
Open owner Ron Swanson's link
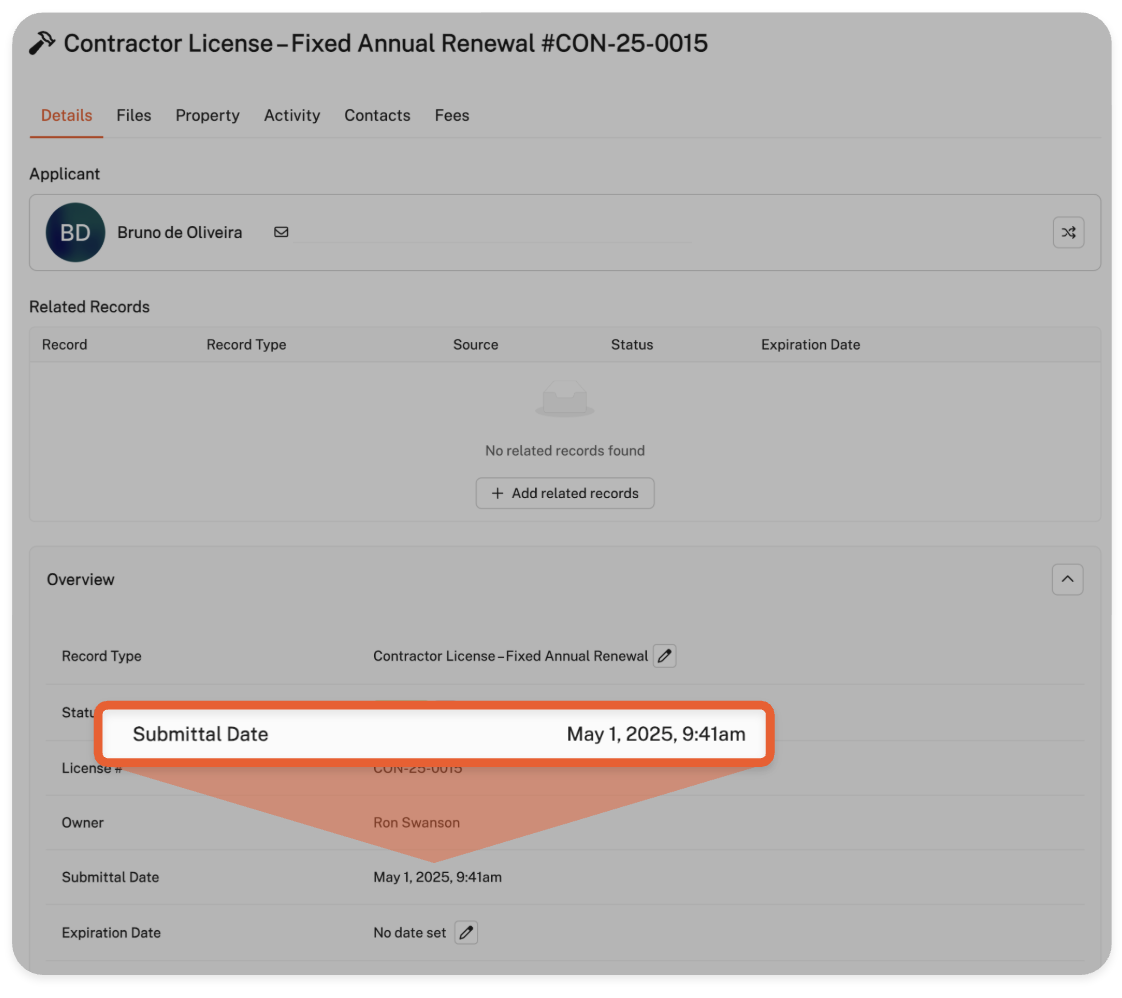pos(416,823)
